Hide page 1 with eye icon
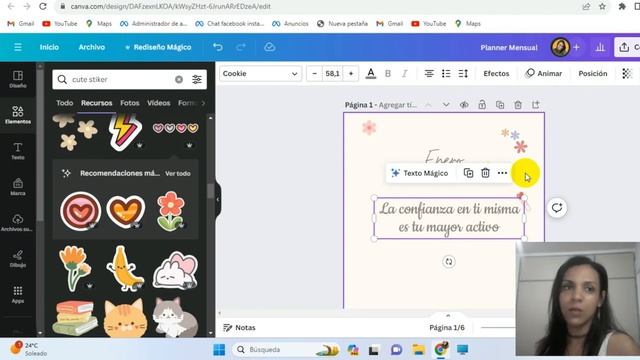The image size is (640, 360). click(x=464, y=105)
